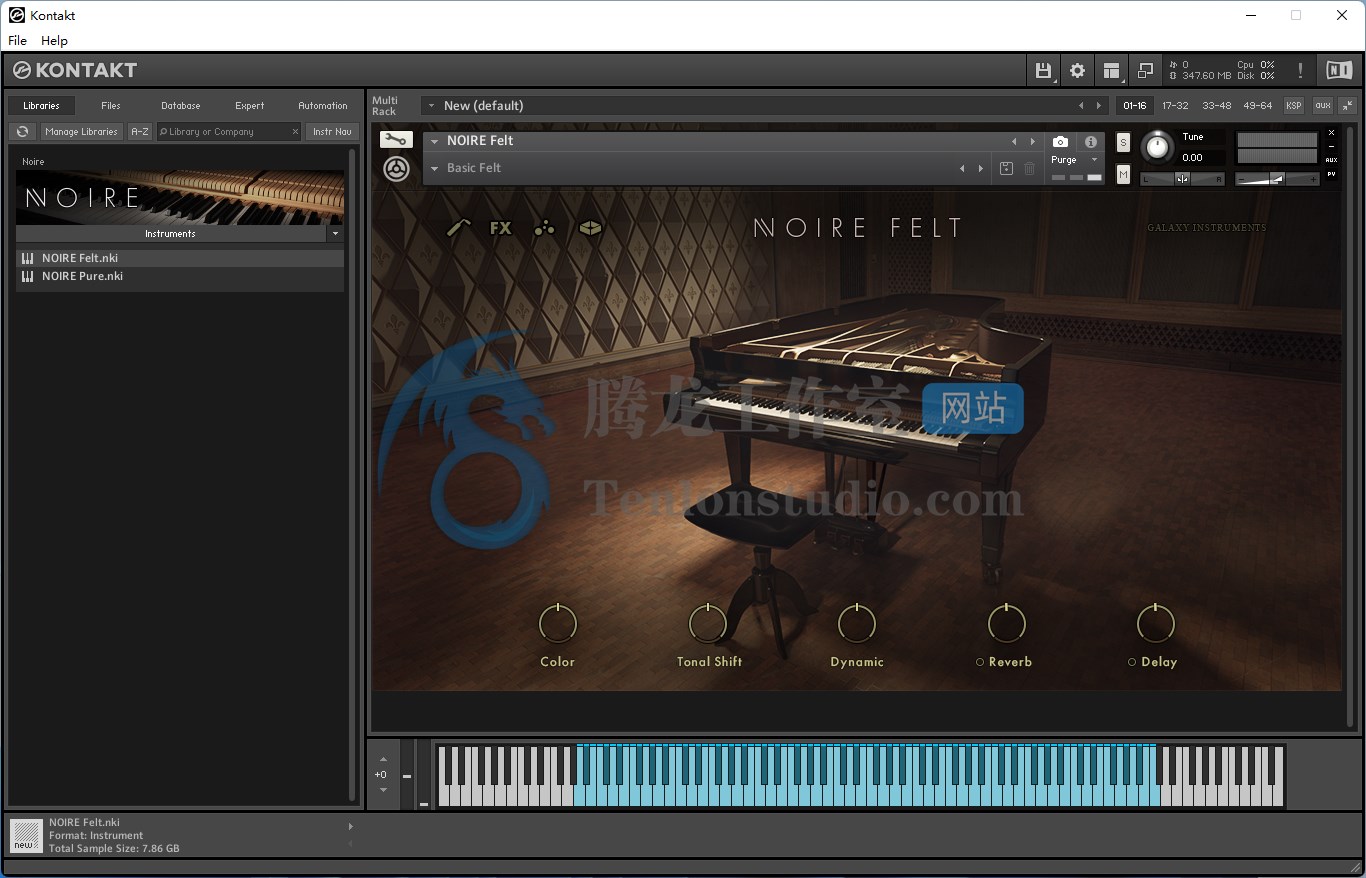This screenshot has width=1366, height=878.
Task: Click the NOIRE instrument round logo icon
Action: (396, 169)
